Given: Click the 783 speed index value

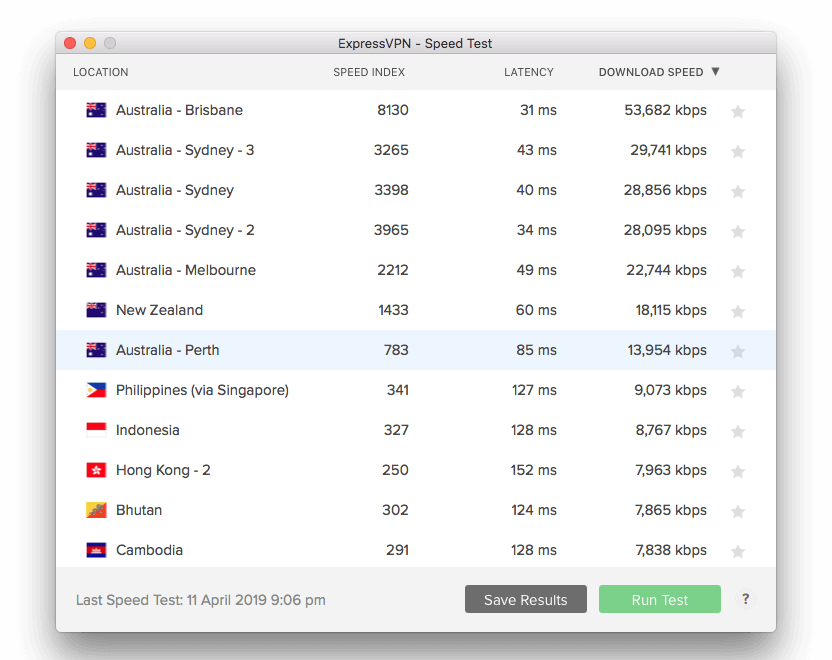Looking at the screenshot, I should (x=396, y=350).
